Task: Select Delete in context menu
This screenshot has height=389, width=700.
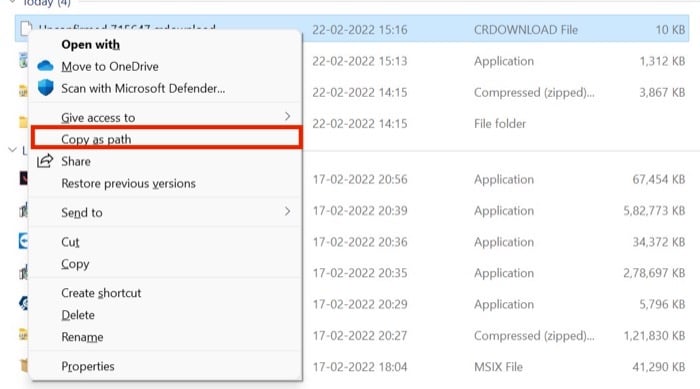Action: coord(78,315)
